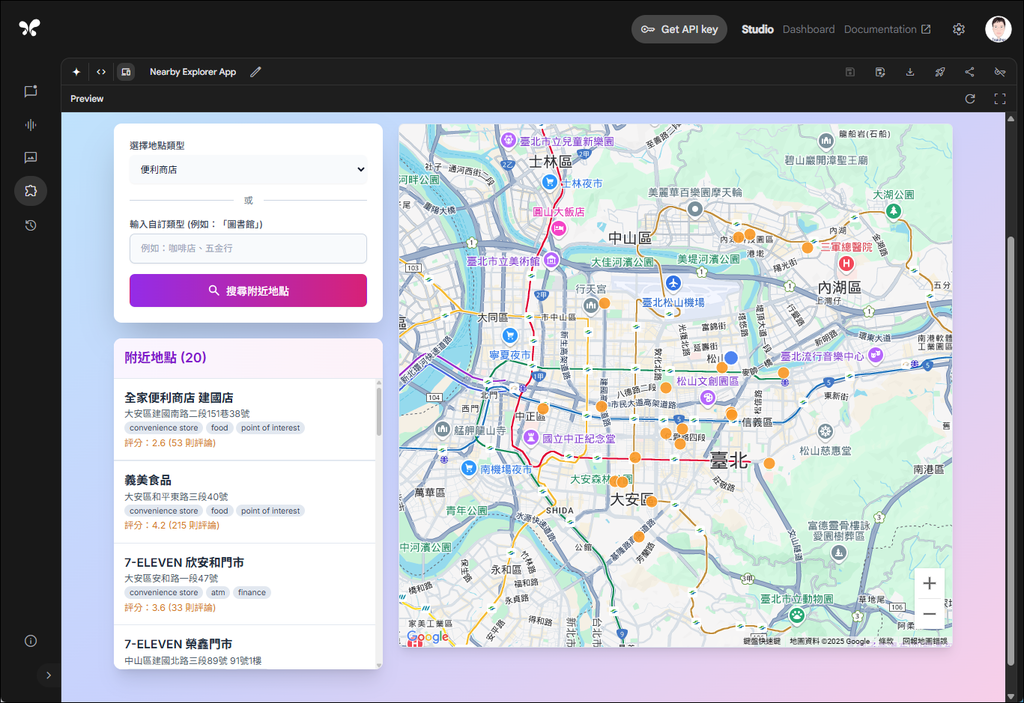Click the 臺北市立動物園 zoo map icon
The height and width of the screenshot is (703, 1024).
(x=796, y=615)
